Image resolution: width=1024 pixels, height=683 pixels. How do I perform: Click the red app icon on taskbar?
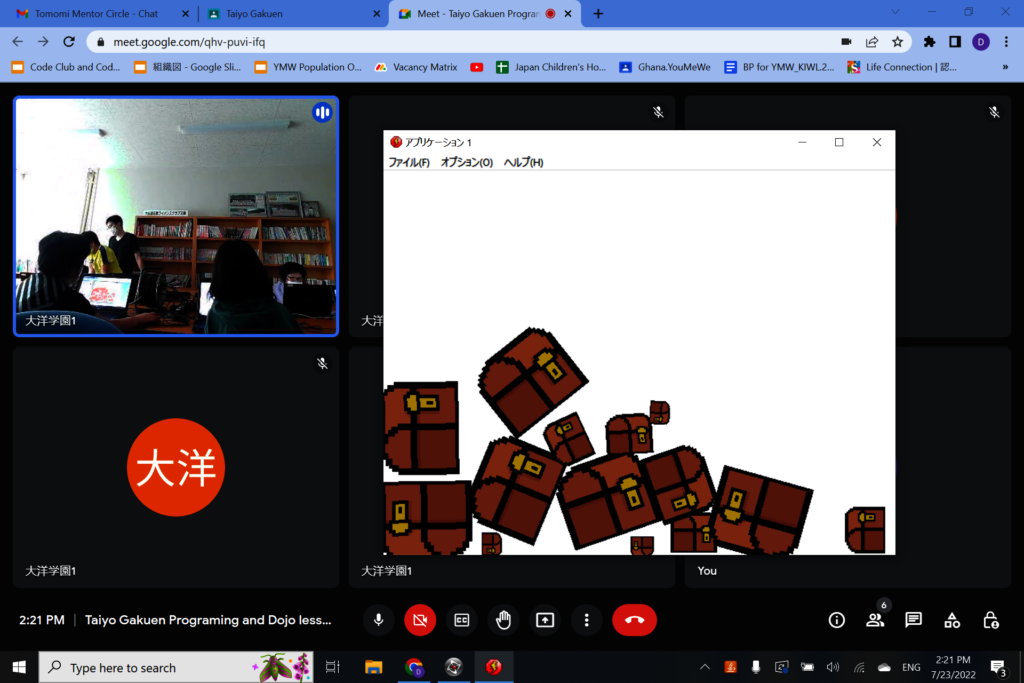494,667
